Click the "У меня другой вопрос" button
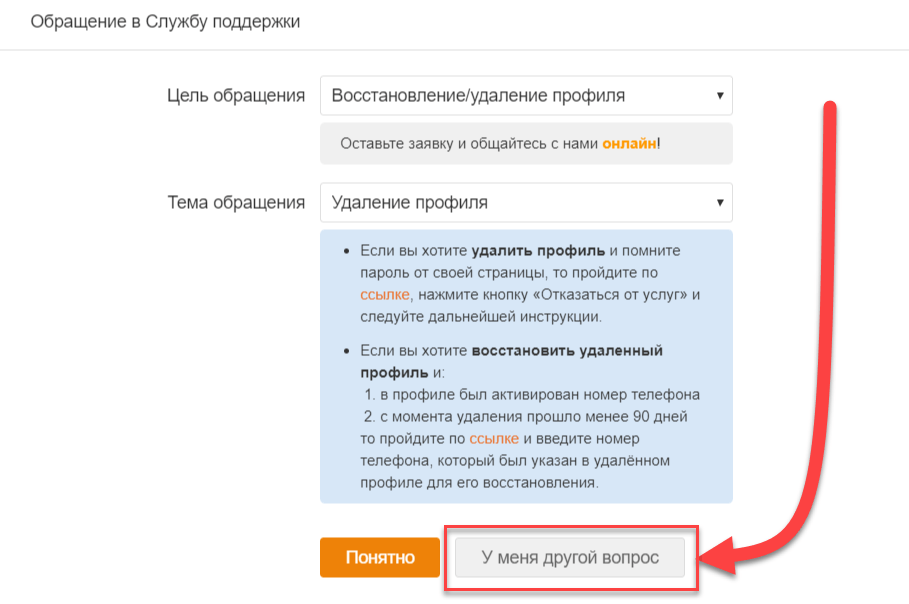This screenshot has height=604, width=909. pos(570,558)
